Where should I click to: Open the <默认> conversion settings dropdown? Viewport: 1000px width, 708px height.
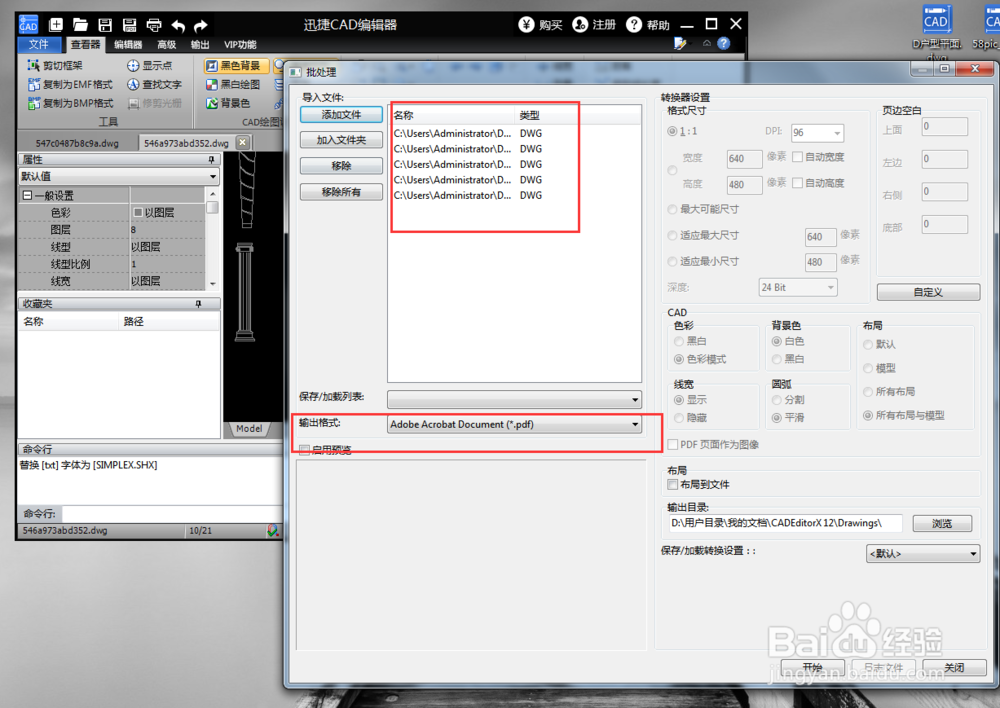click(x=923, y=554)
